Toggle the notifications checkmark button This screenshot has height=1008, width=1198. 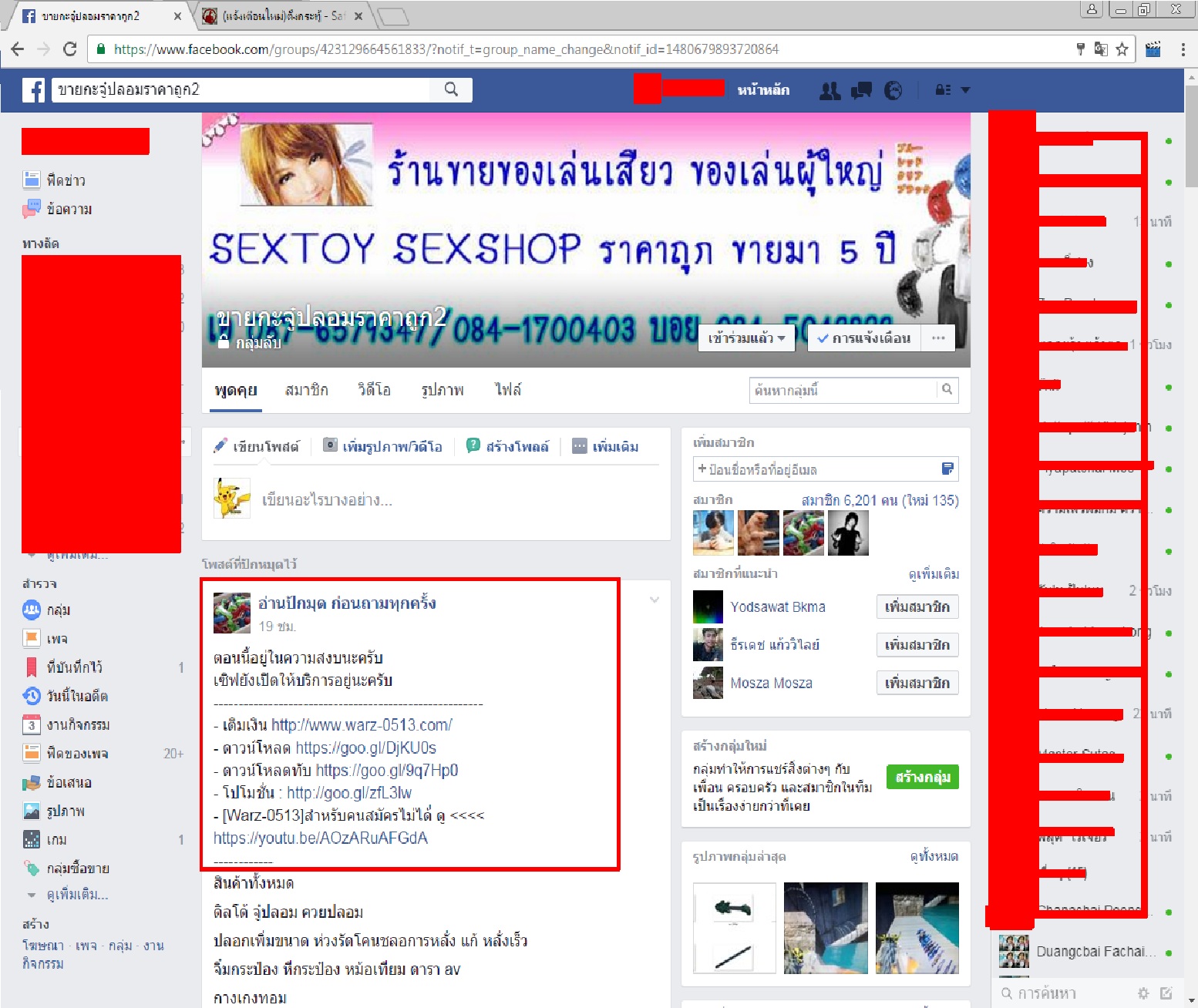pos(863,338)
